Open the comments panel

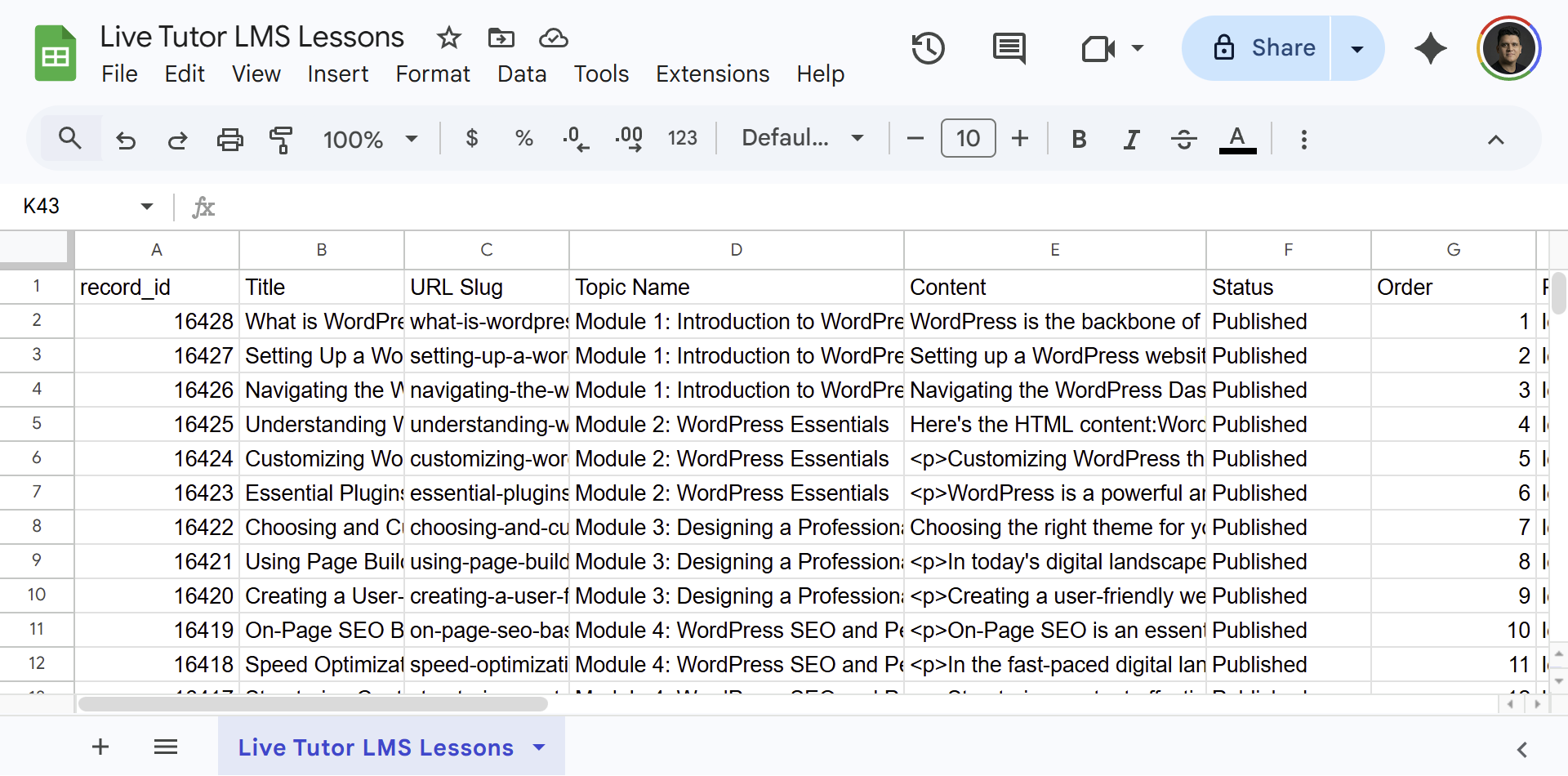(1009, 48)
